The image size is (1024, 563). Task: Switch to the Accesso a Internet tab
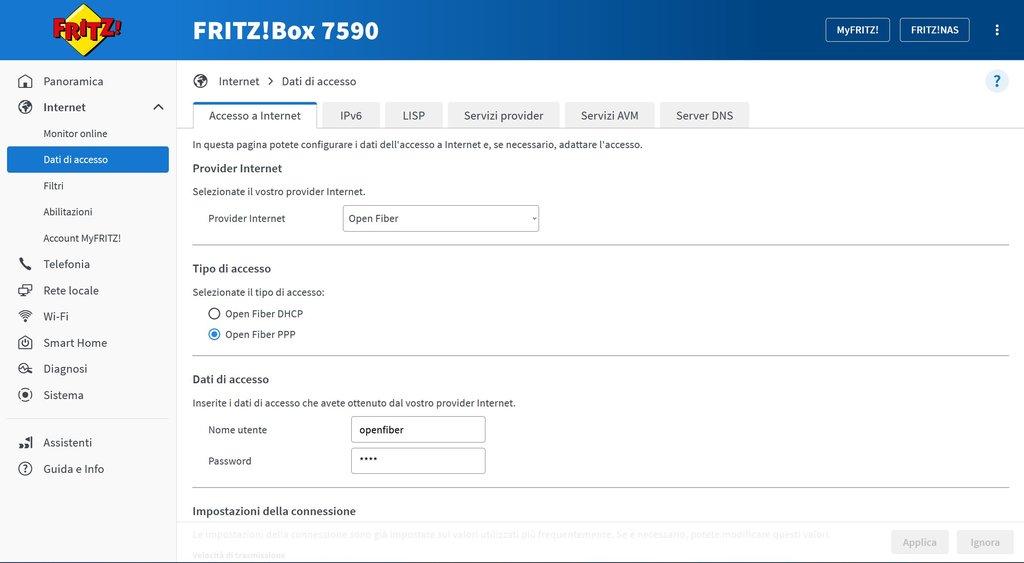tap(255, 116)
